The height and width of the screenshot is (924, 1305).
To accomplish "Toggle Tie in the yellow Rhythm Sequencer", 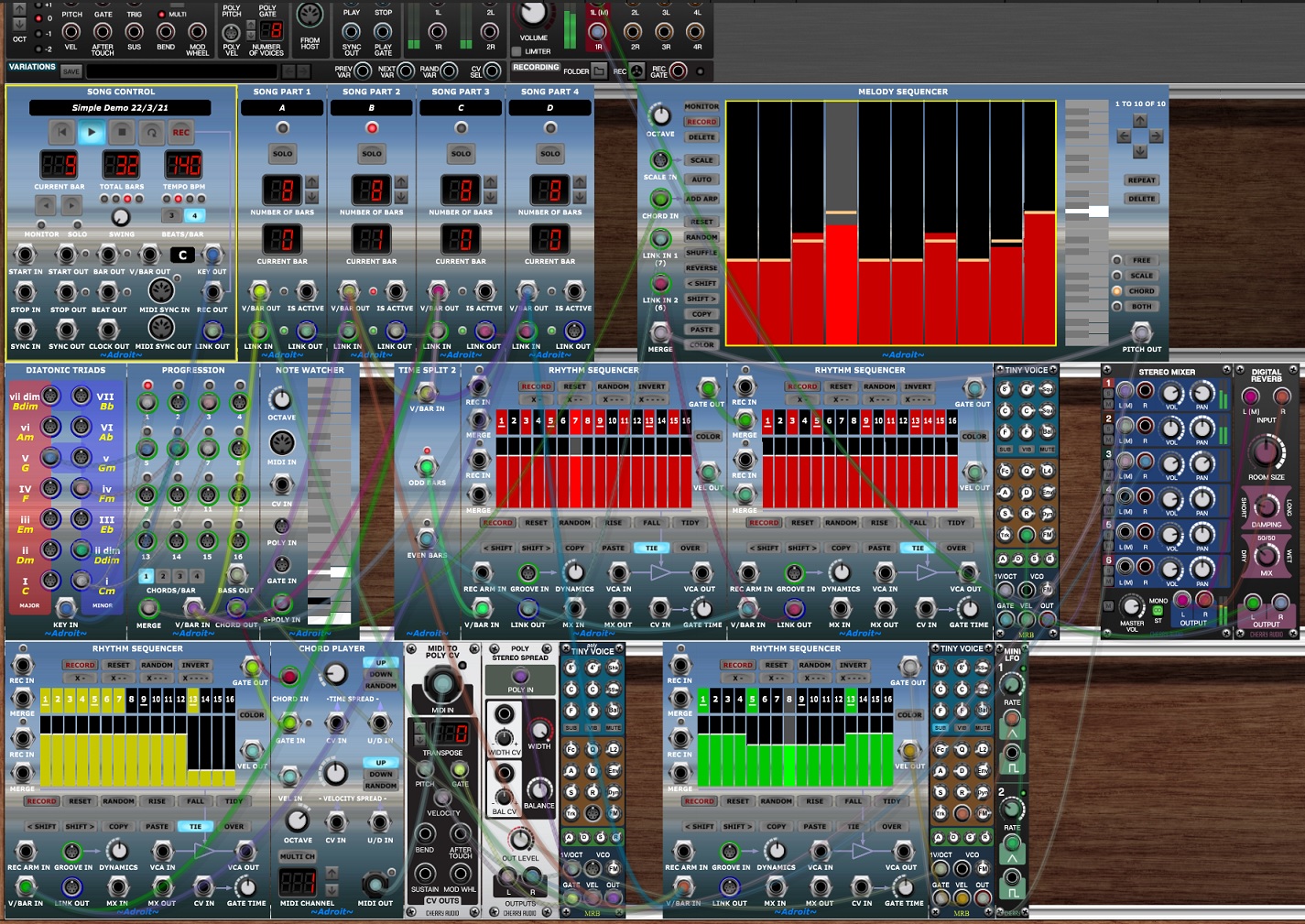I will [x=195, y=826].
